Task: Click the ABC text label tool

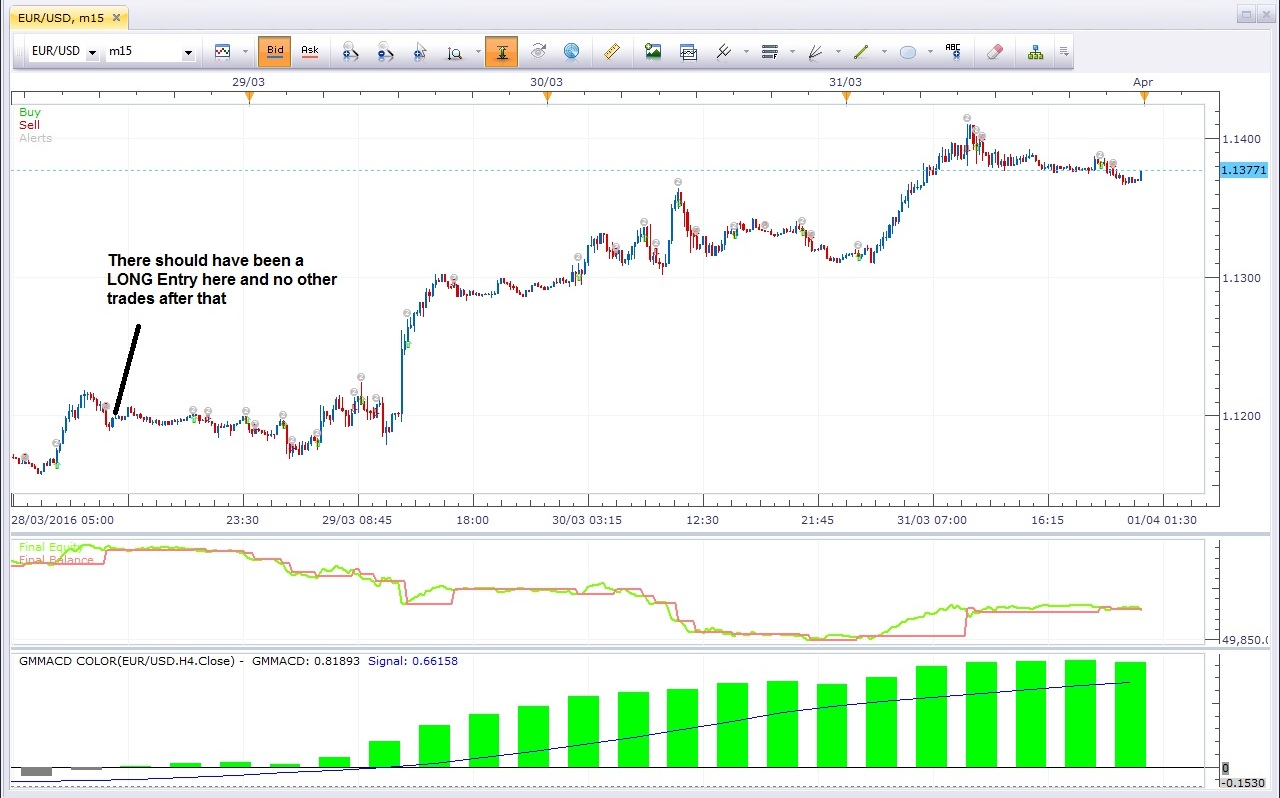Action: coord(953,52)
